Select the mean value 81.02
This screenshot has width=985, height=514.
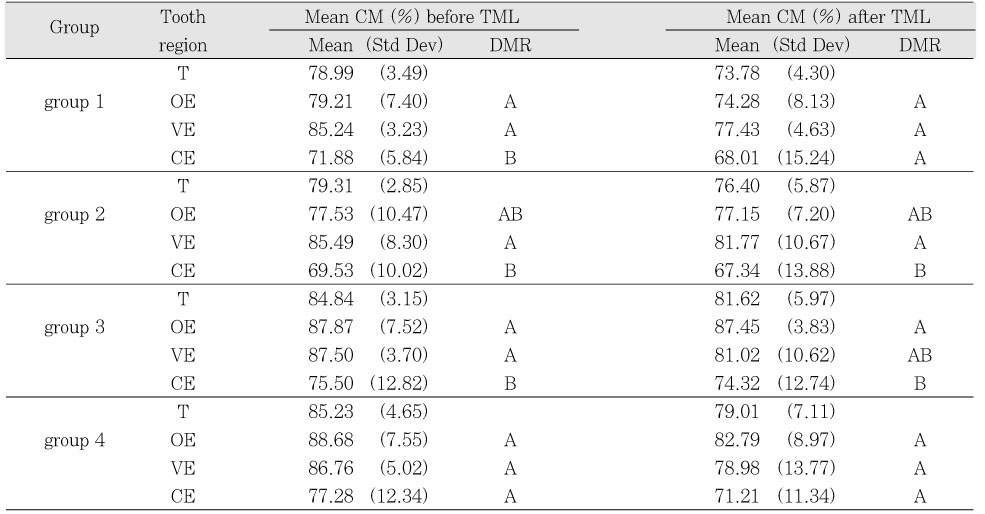click(735, 354)
